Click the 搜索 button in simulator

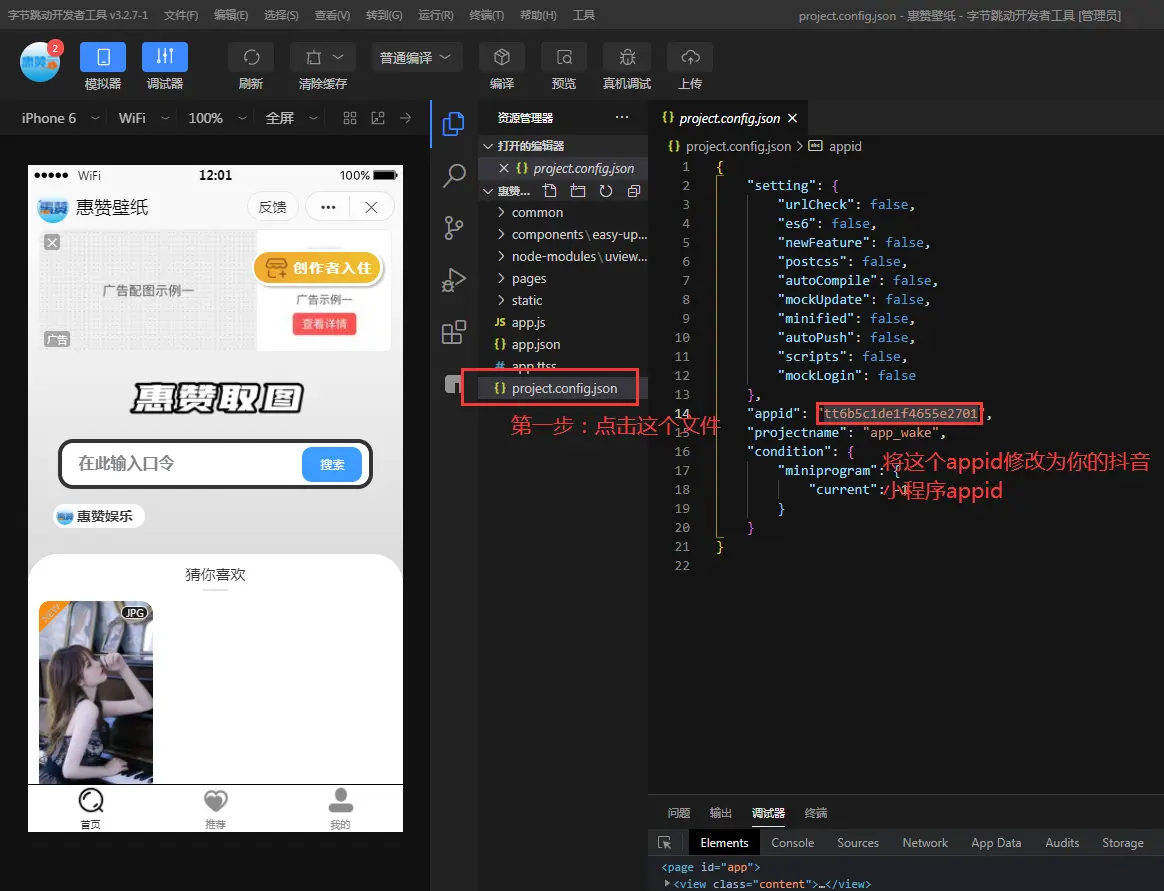point(332,464)
